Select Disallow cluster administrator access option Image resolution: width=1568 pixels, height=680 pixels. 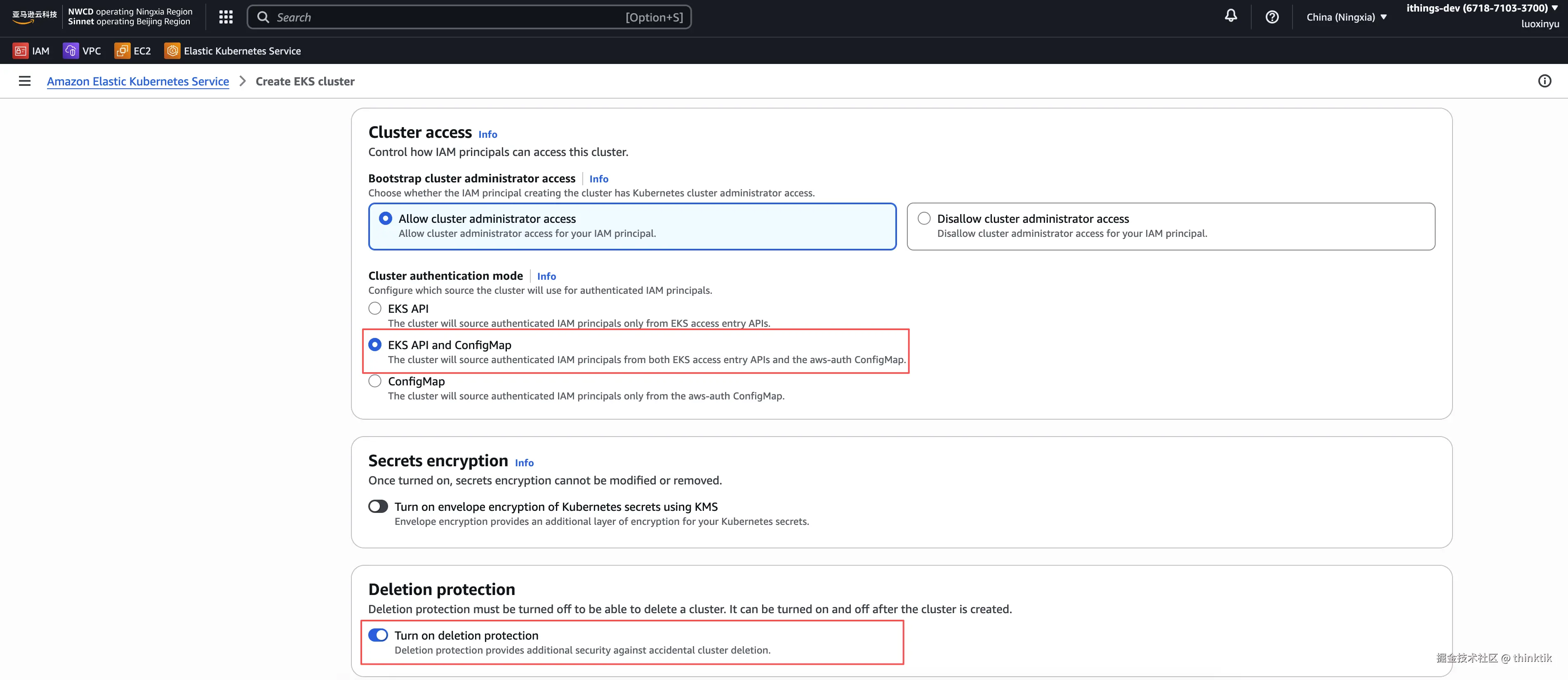pos(924,219)
